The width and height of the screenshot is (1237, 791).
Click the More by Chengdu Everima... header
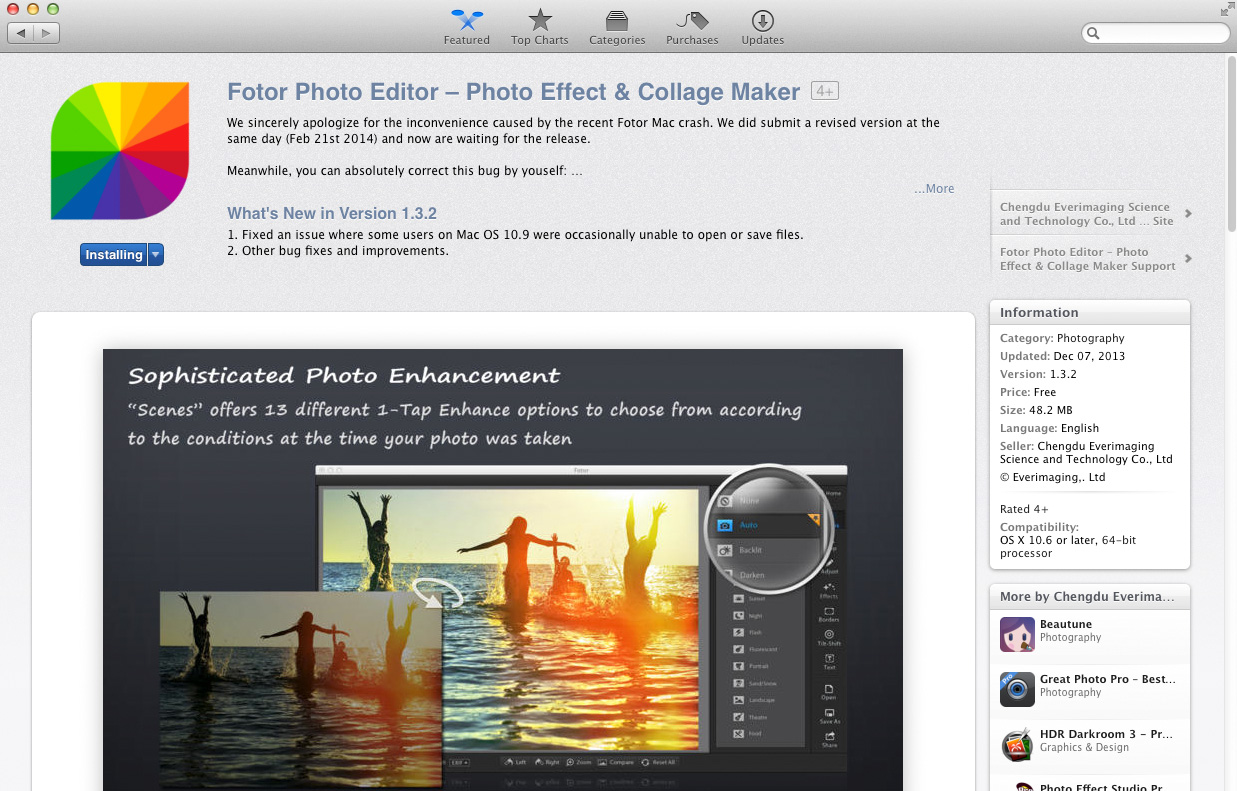[x=1090, y=597]
